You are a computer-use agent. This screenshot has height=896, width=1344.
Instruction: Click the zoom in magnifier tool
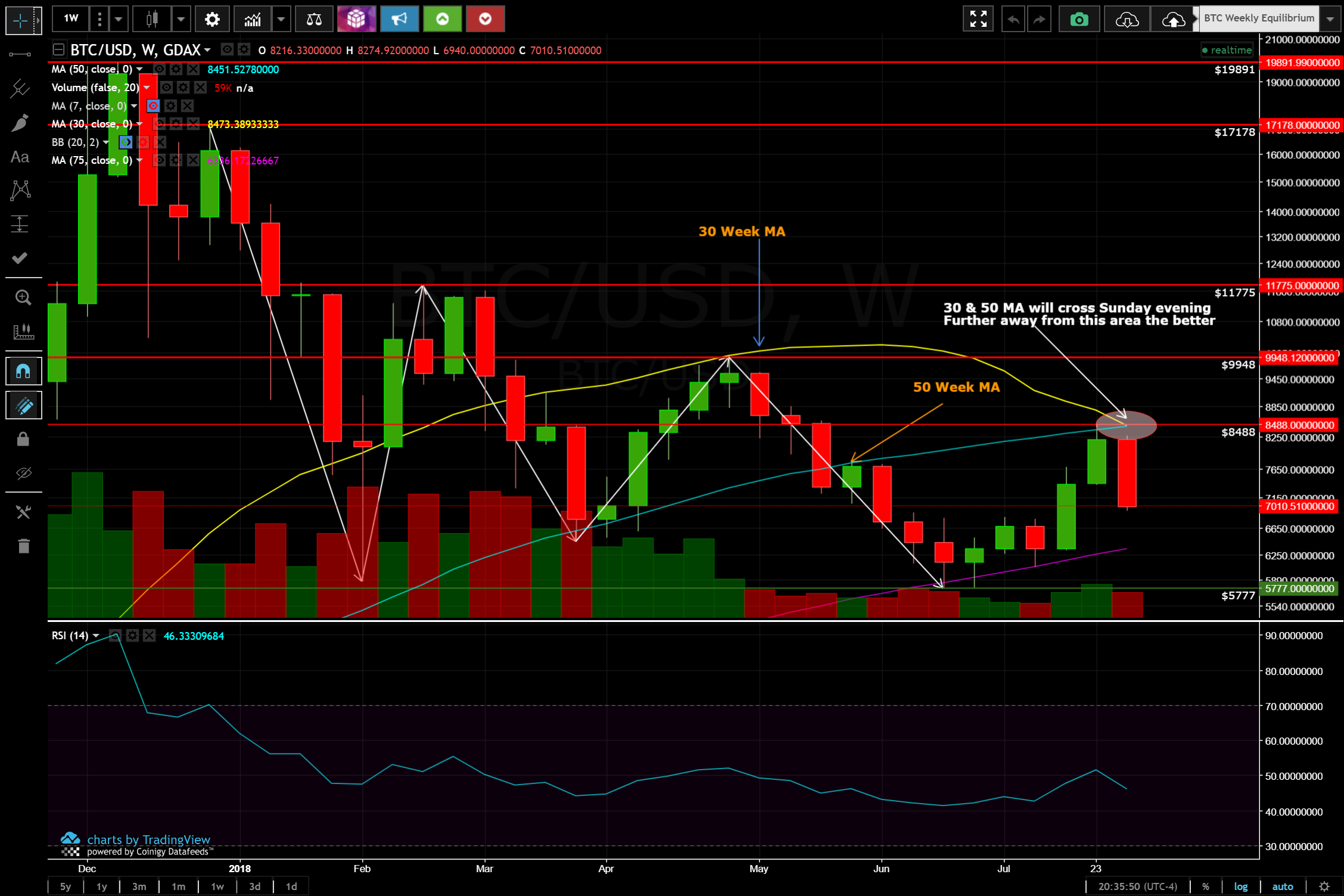(x=23, y=297)
